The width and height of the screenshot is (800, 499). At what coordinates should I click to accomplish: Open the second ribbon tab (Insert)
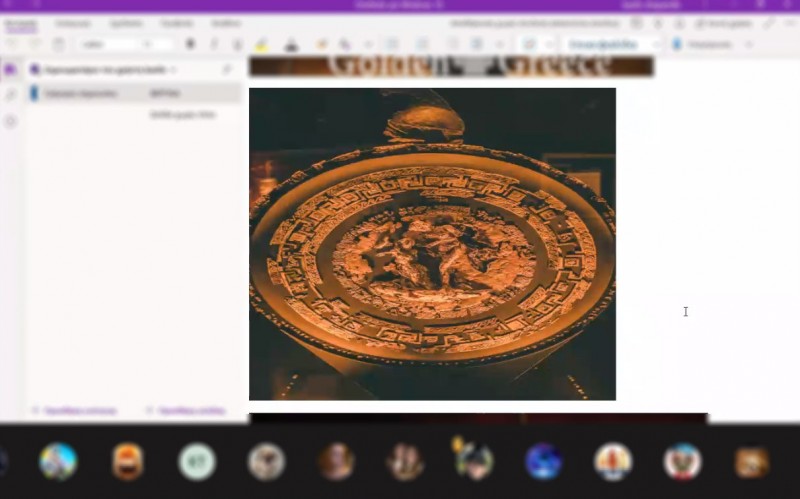[x=72, y=22]
